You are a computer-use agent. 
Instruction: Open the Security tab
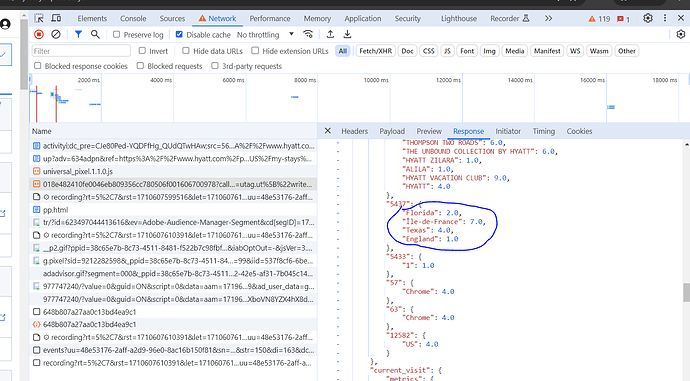coord(407,18)
